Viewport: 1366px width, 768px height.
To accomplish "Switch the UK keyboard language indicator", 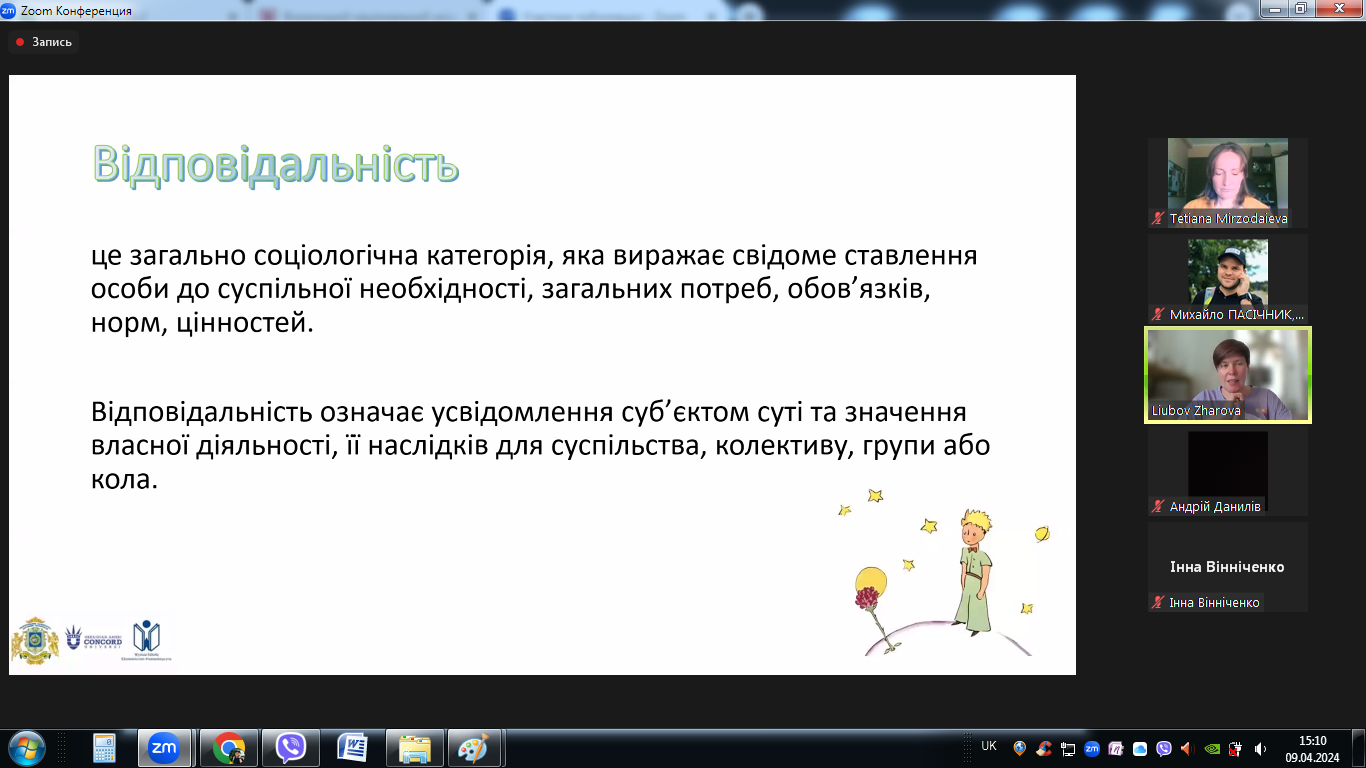I will click(x=987, y=747).
